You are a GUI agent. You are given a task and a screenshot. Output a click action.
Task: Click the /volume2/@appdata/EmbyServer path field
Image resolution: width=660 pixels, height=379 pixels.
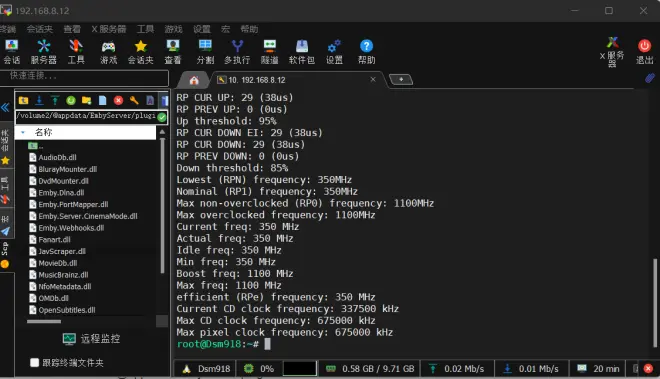point(86,116)
